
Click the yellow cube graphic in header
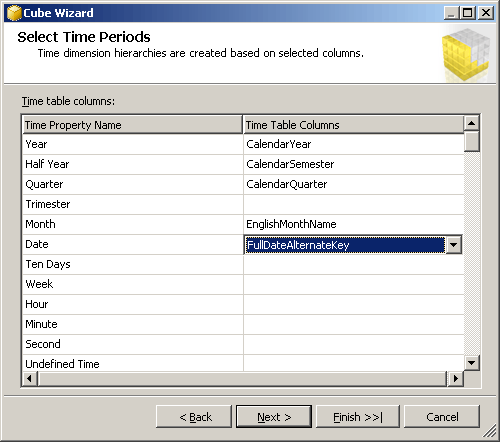pyautogui.click(x=467, y=54)
